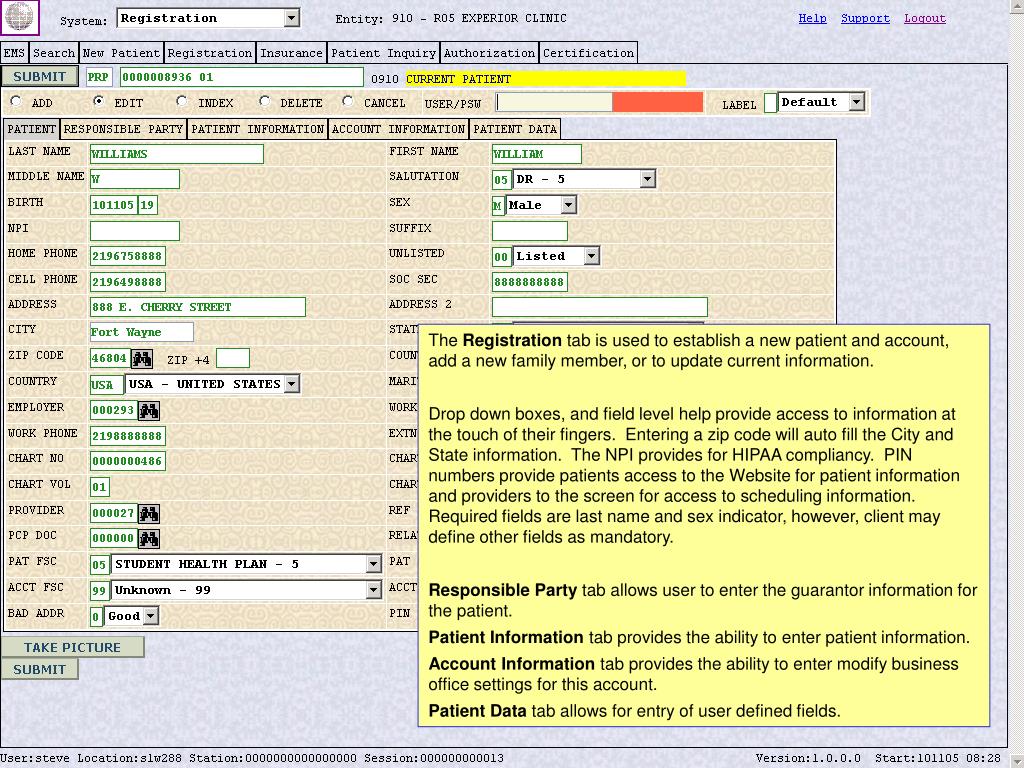
Task: Click the CELL PHONE field
Action: [127, 282]
